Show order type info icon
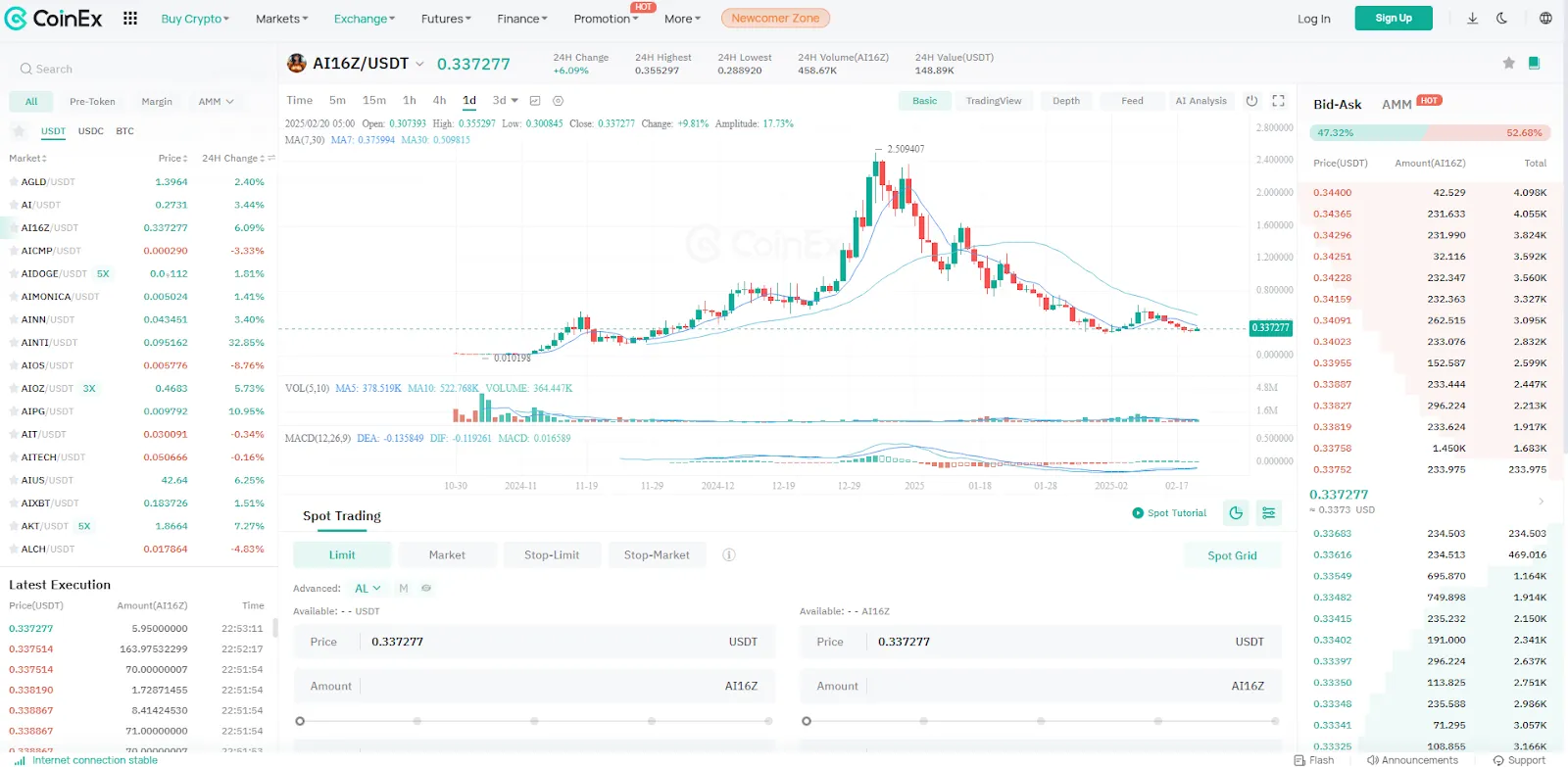The width and height of the screenshot is (1568, 767). (x=729, y=555)
